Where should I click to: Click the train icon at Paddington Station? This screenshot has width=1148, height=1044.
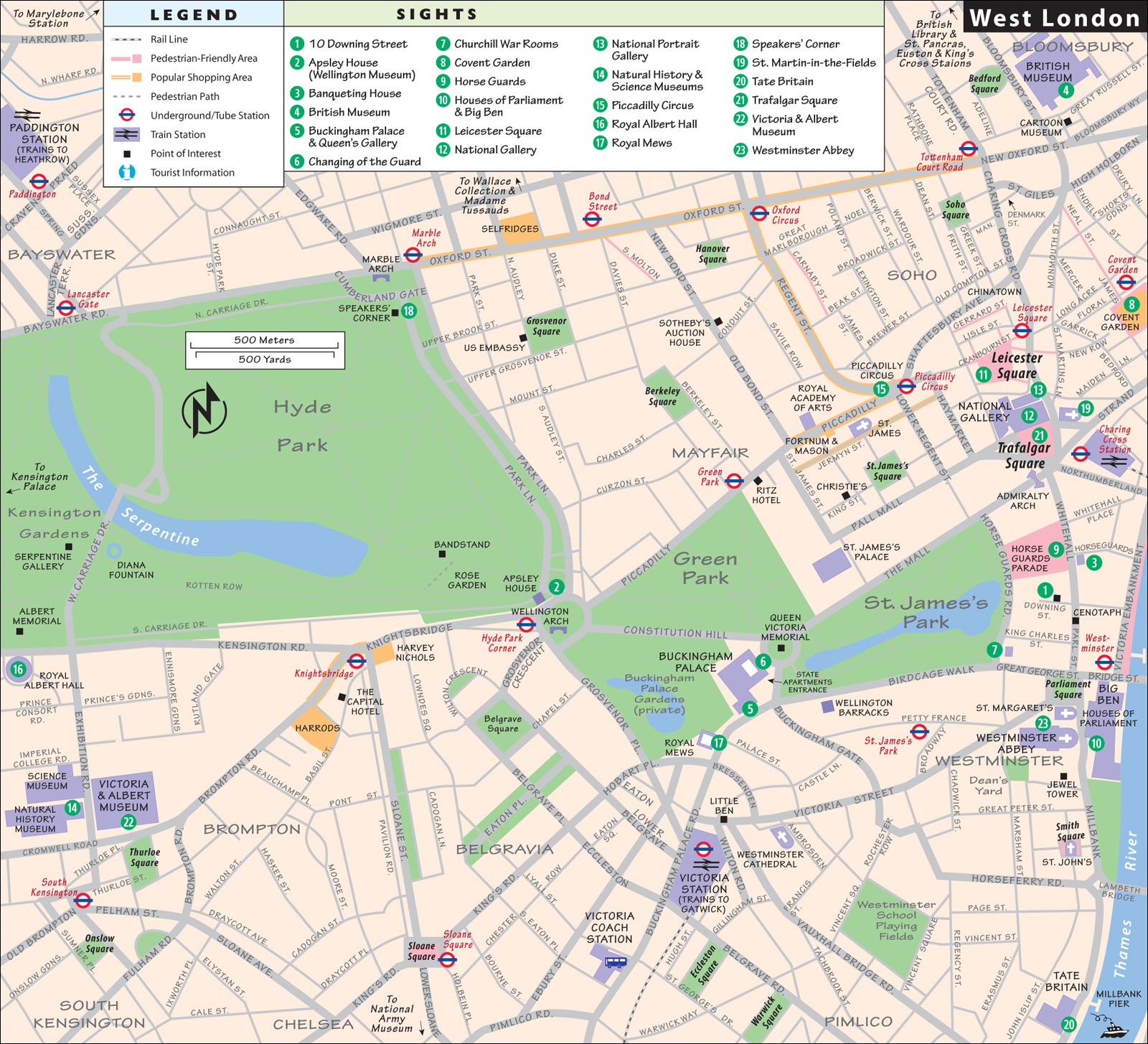pos(27,115)
